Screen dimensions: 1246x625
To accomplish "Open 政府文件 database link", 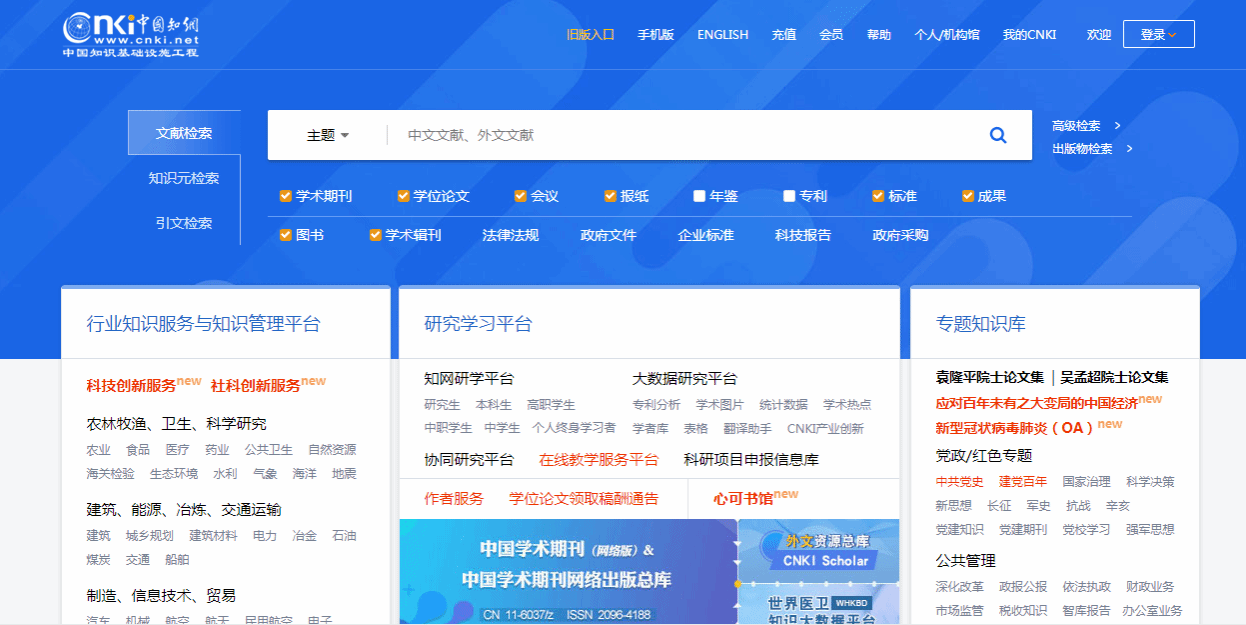I will (x=608, y=235).
